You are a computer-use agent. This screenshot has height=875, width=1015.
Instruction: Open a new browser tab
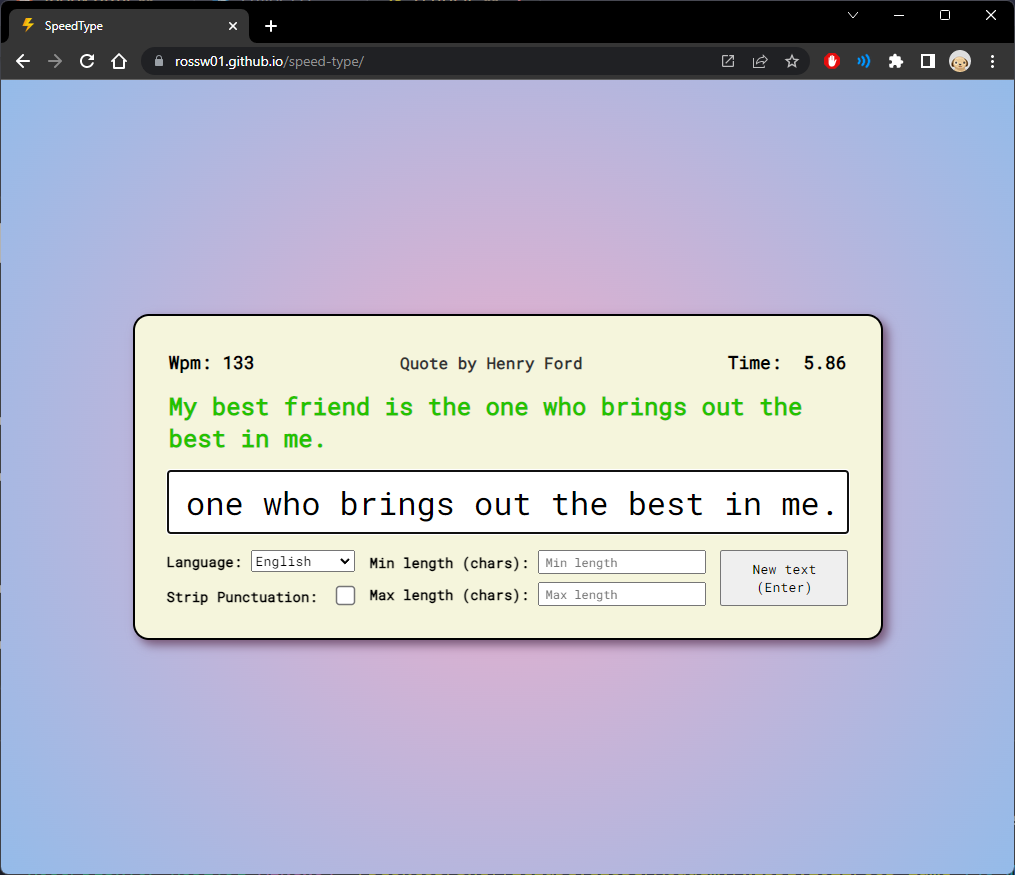(271, 26)
